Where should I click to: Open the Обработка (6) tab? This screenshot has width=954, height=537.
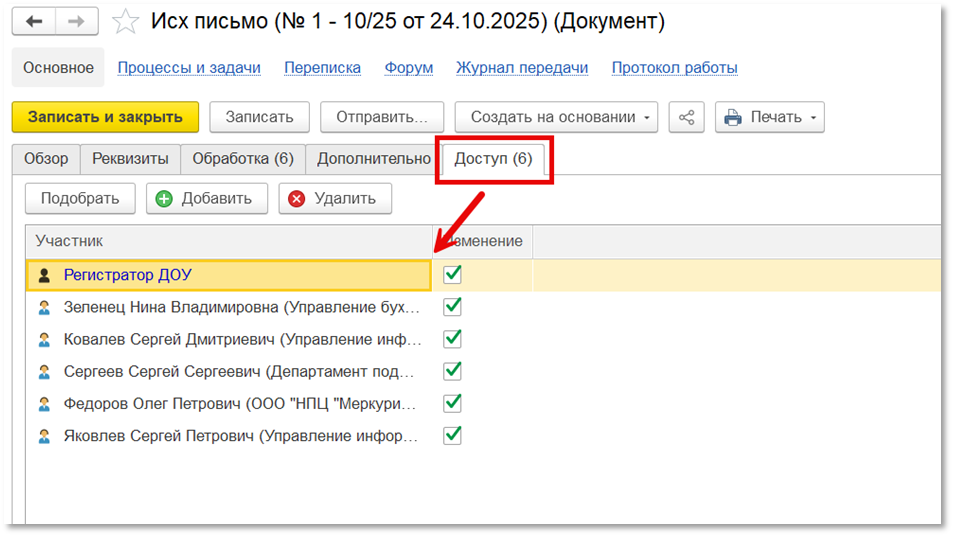pos(243,159)
